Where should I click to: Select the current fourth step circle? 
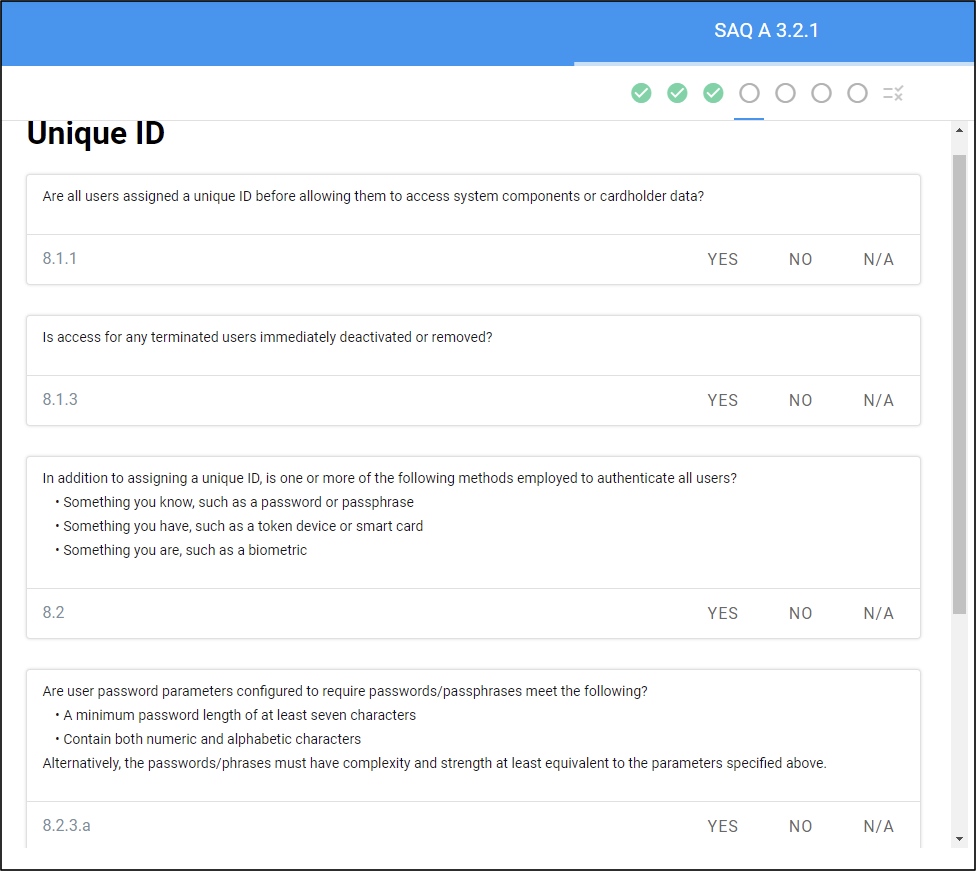click(749, 93)
